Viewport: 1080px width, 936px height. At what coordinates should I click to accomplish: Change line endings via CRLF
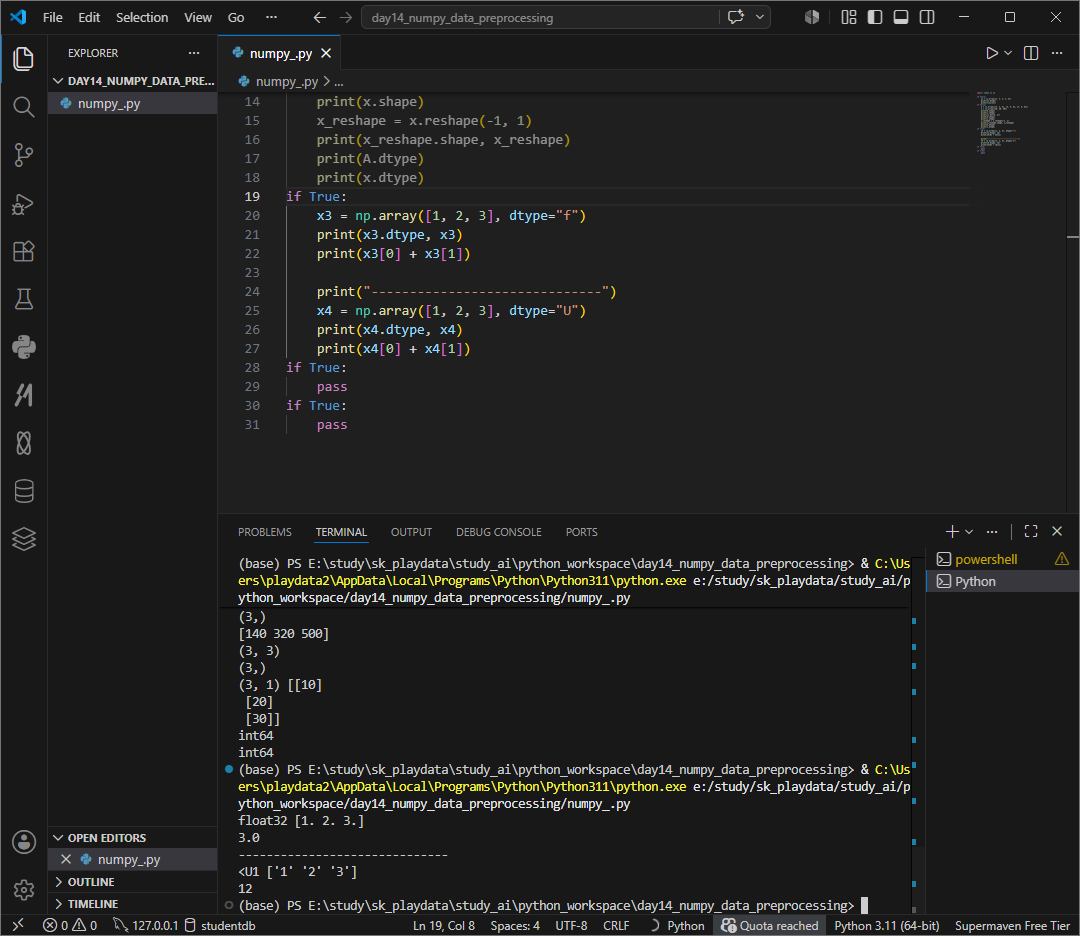tap(616, 926)
